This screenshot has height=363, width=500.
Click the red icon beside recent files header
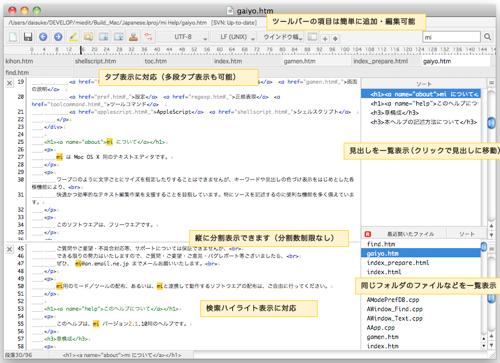point(368,234)
